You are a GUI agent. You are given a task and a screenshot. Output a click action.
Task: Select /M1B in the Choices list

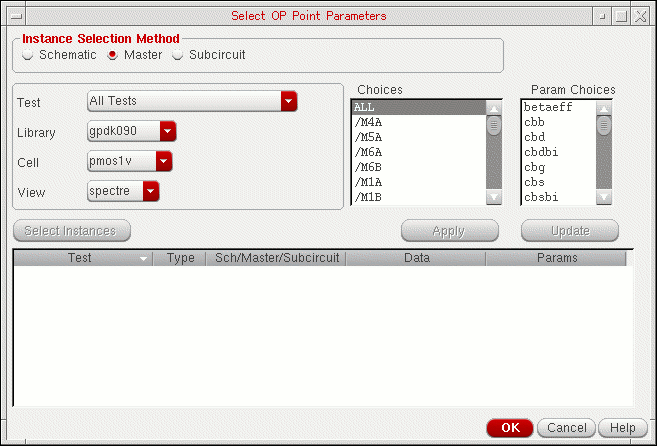[x=419, y=197]
